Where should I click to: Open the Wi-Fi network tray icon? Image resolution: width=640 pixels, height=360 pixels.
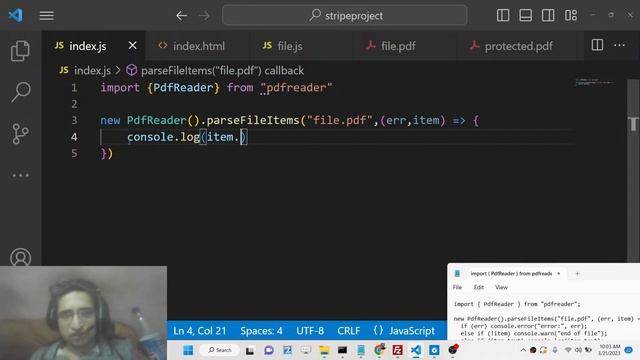click(568, 350)
